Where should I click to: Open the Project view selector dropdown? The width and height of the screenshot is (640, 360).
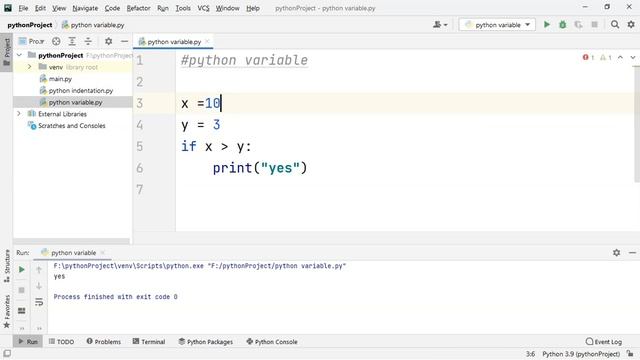[31, 41]
